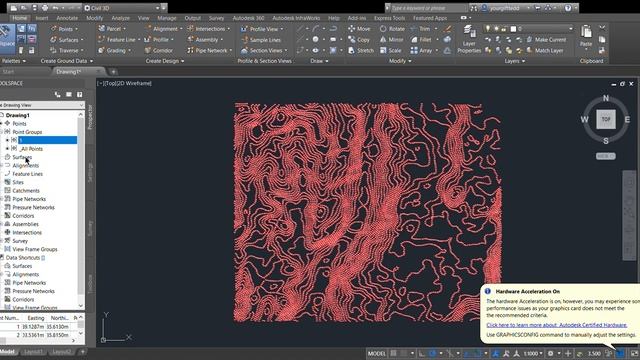Toggle the layer on/off lightbulb icon

pos(488,29)
